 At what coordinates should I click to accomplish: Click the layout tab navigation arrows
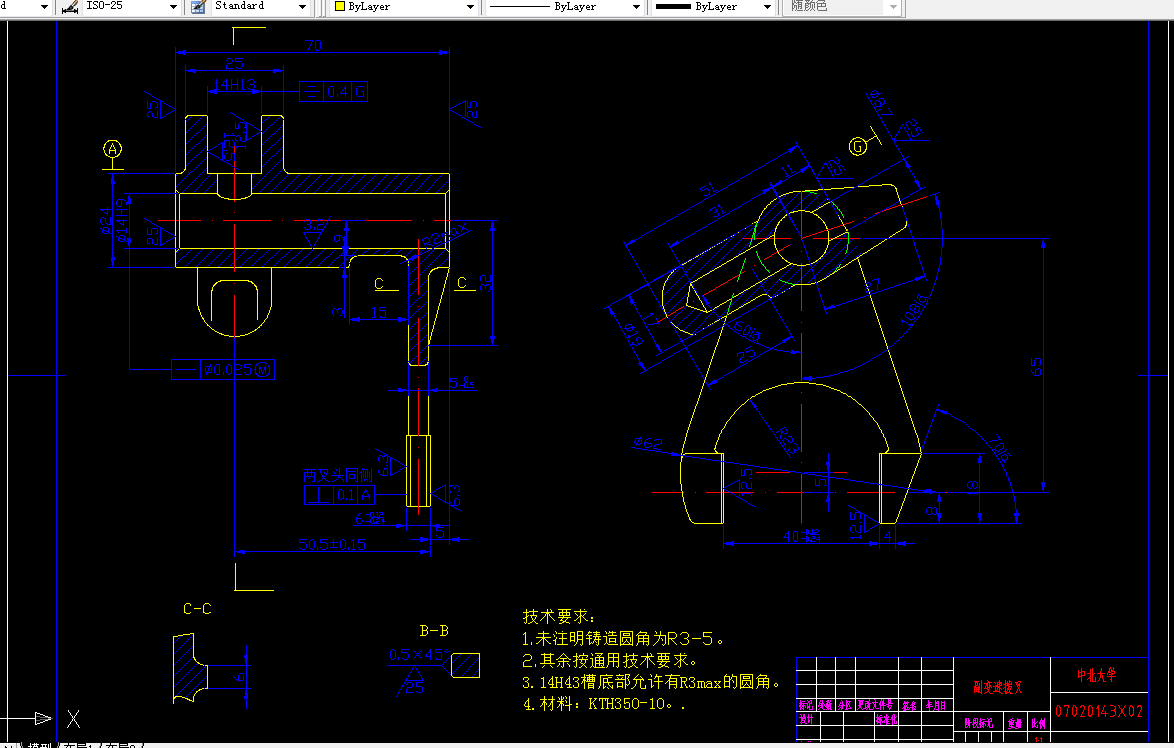pos(8,744)
